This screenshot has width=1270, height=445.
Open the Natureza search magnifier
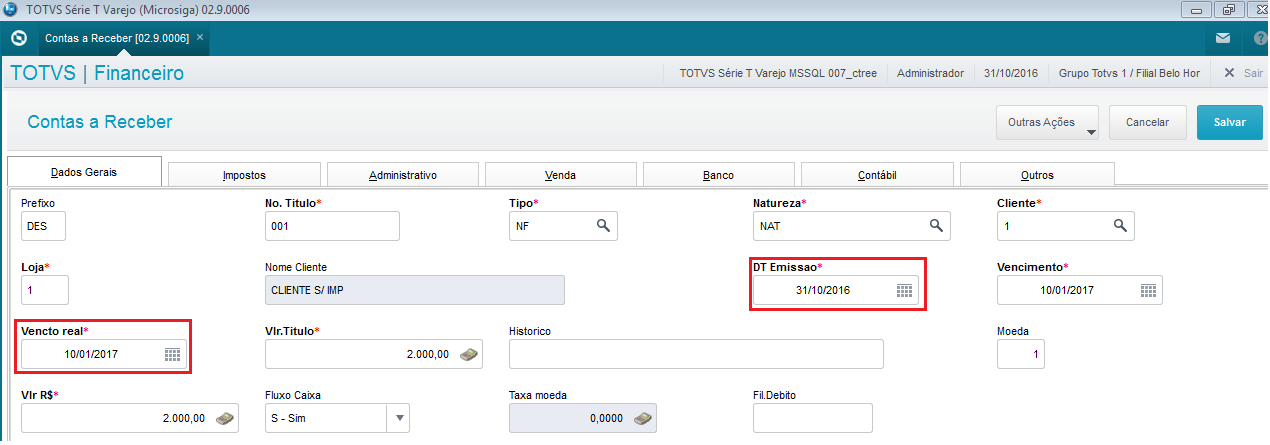point(936,226)
